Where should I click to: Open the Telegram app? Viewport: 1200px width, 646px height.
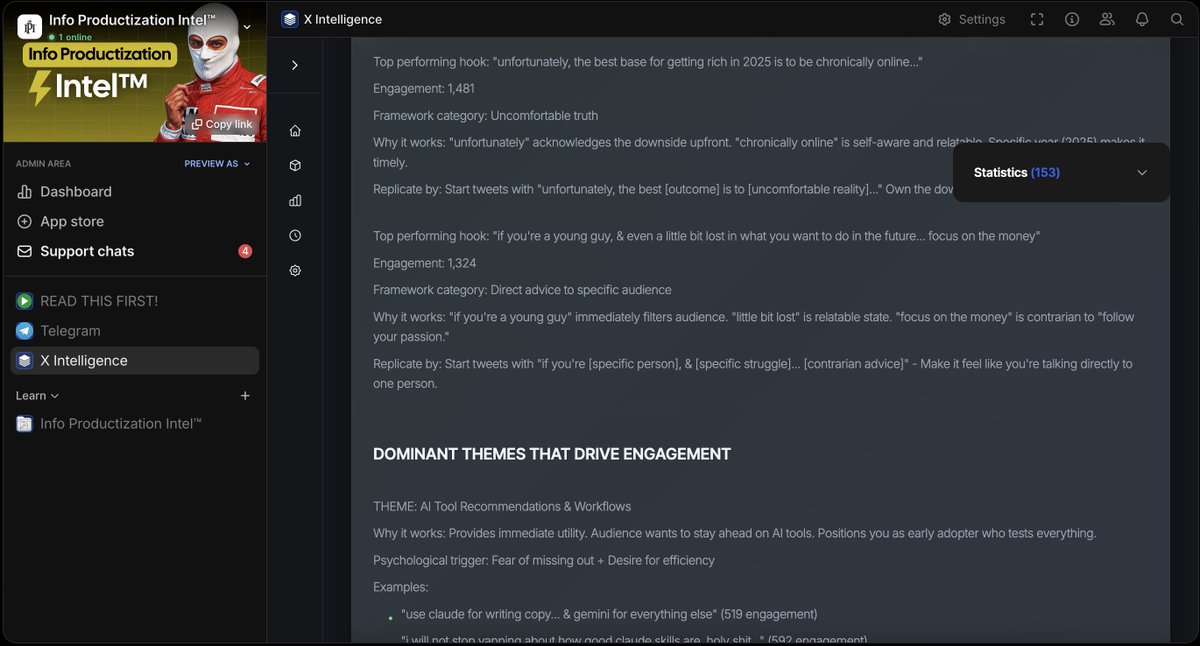(70, 331)
